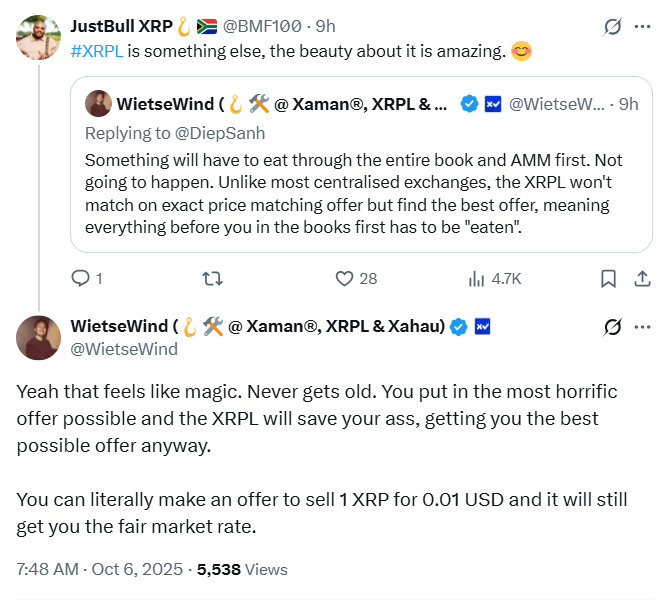Bookmark JustBull XRP's post
670x600 pixels.
click(607, 279)
